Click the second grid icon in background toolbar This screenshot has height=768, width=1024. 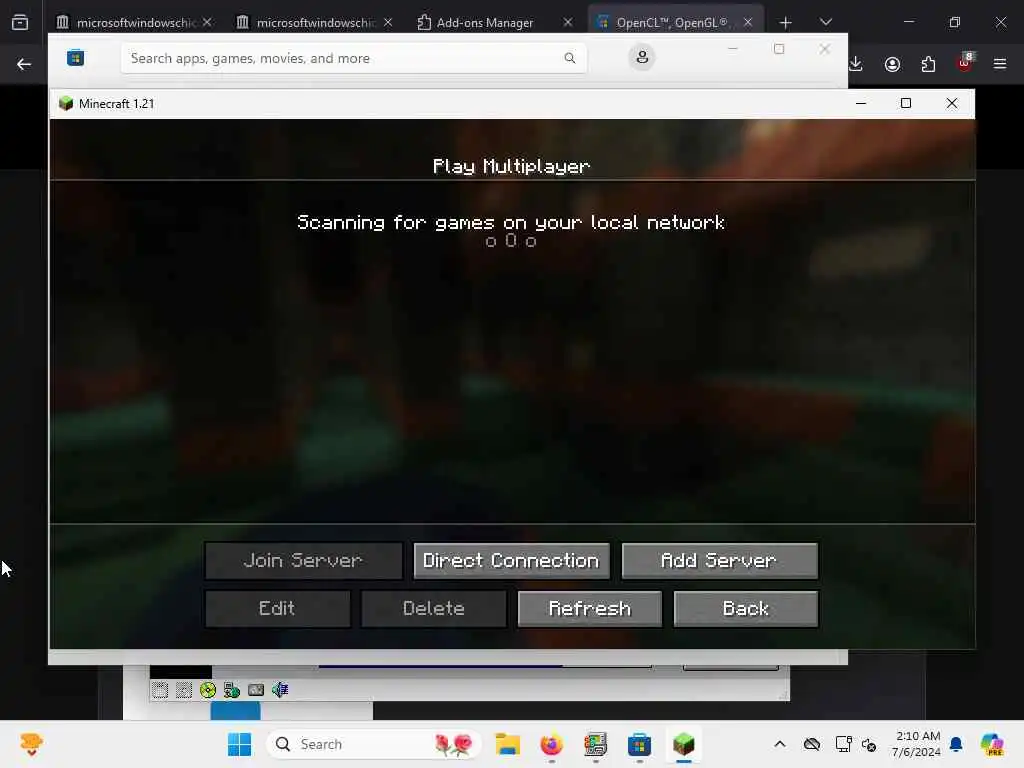184,690
